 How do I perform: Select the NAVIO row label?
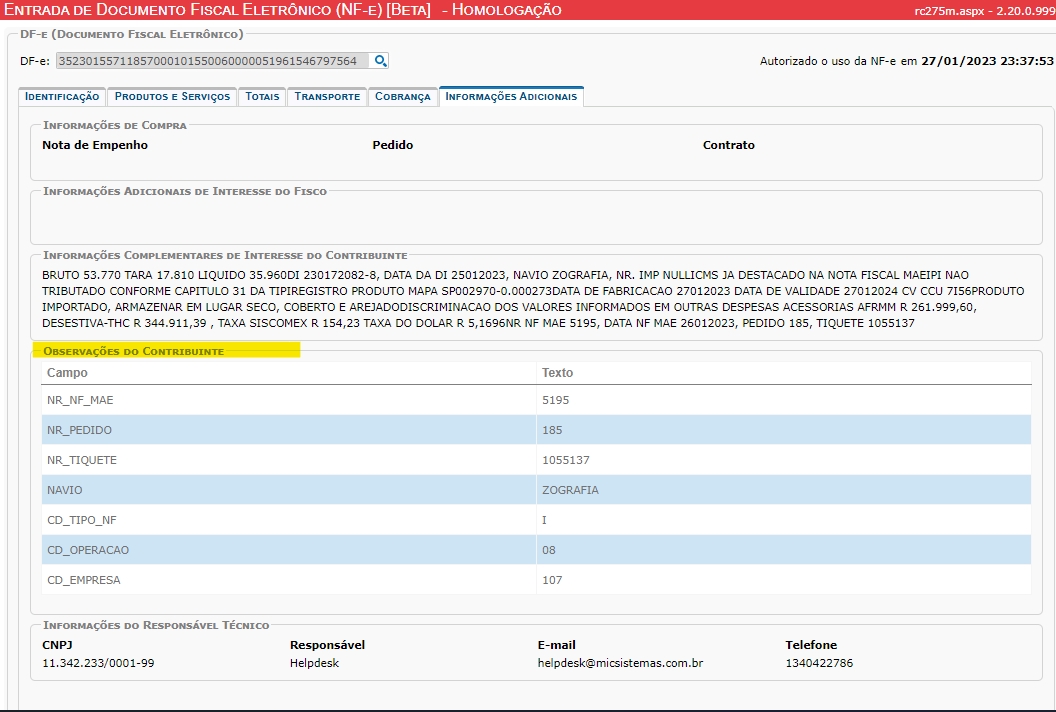click(x=65, y=490)
